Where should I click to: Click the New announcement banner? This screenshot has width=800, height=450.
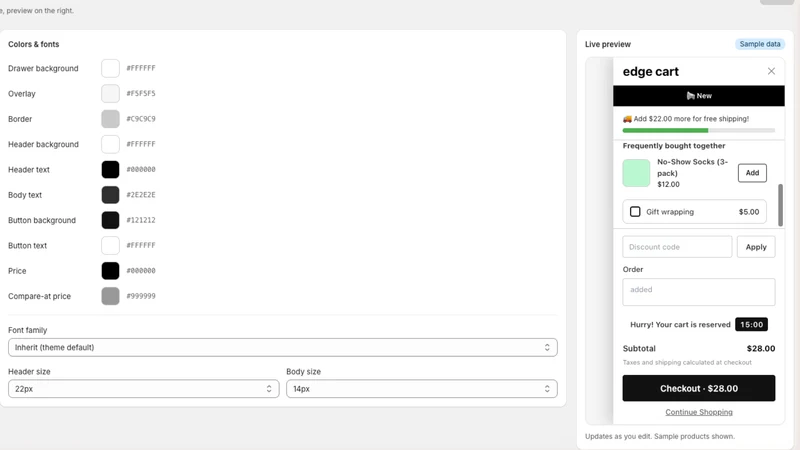698,96
